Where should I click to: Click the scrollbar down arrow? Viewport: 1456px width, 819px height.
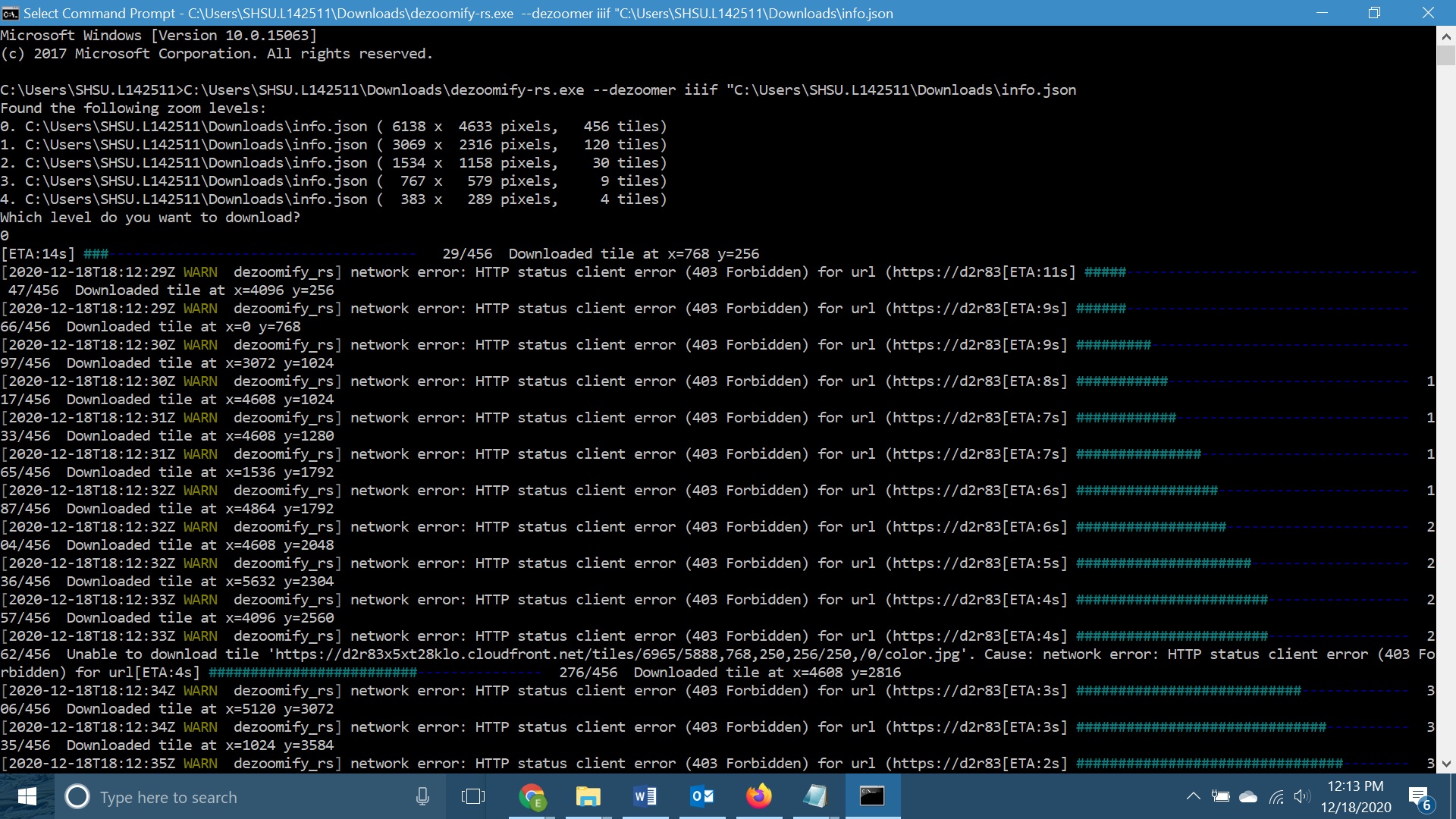[x=1445, y=764]
